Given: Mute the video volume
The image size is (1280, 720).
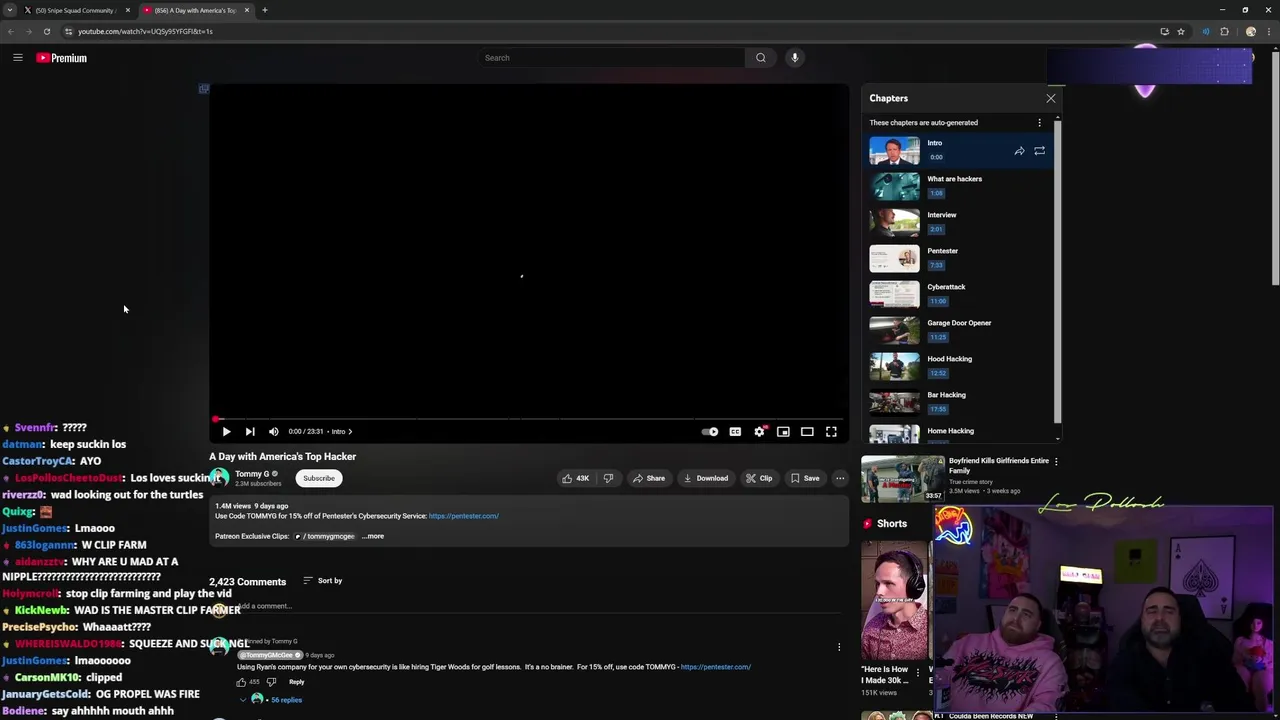Looking at the screenshot, I should (x=273, y=432).
